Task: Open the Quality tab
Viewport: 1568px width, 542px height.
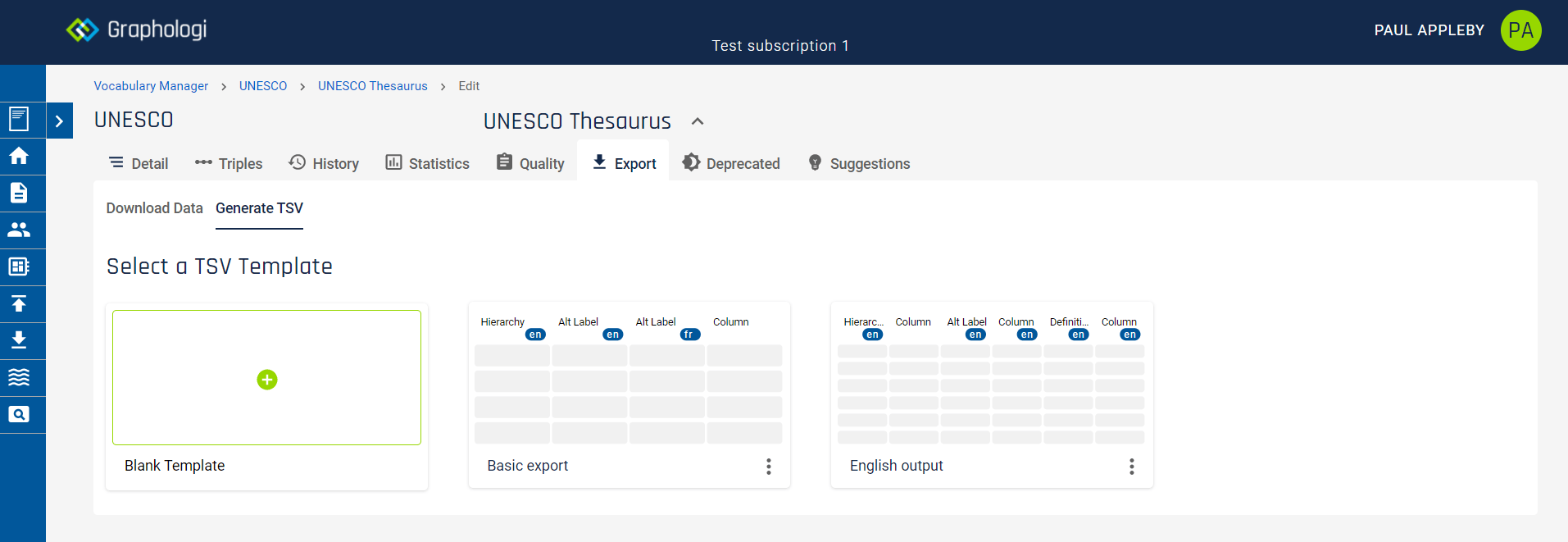Action: 530,163
